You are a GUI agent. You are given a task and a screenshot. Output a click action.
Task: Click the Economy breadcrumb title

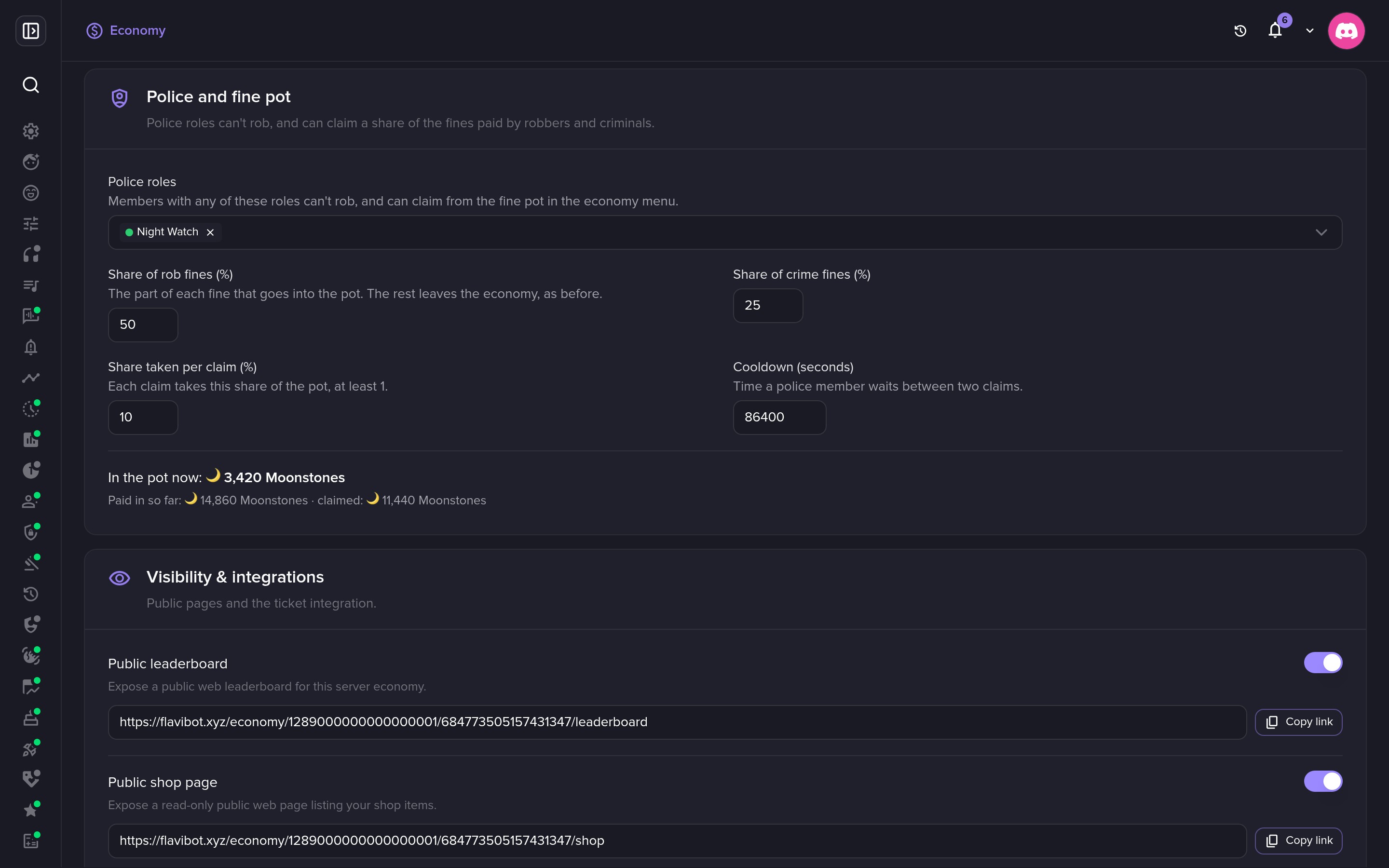tap(137, 30)
